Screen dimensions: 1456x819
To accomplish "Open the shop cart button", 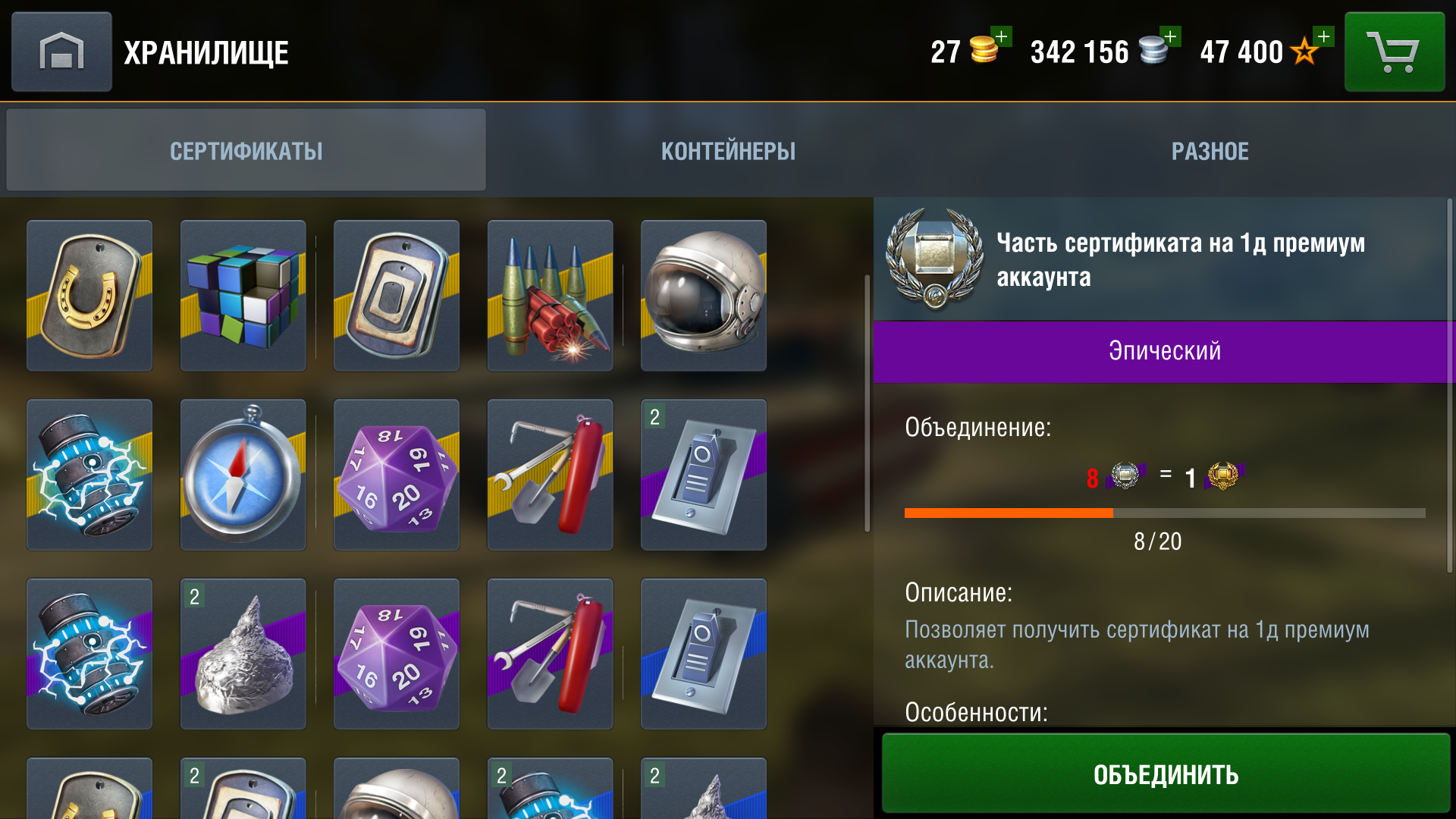I will (1394, 52).
